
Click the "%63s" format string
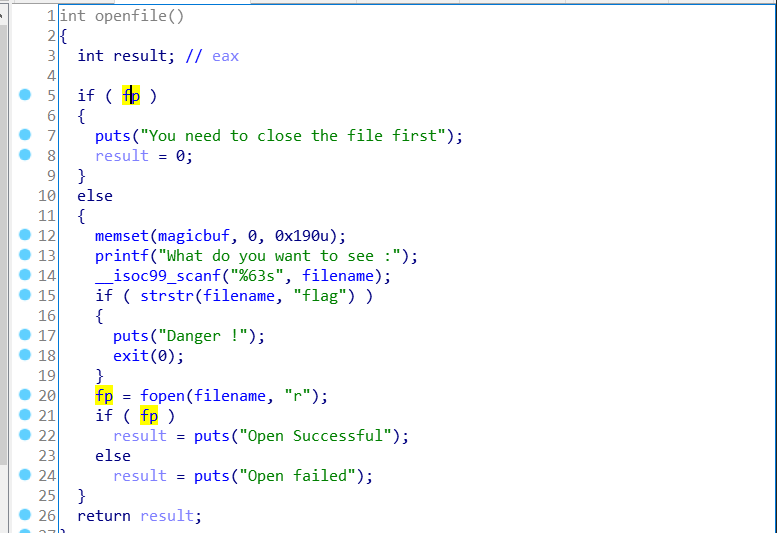[257, 275]
